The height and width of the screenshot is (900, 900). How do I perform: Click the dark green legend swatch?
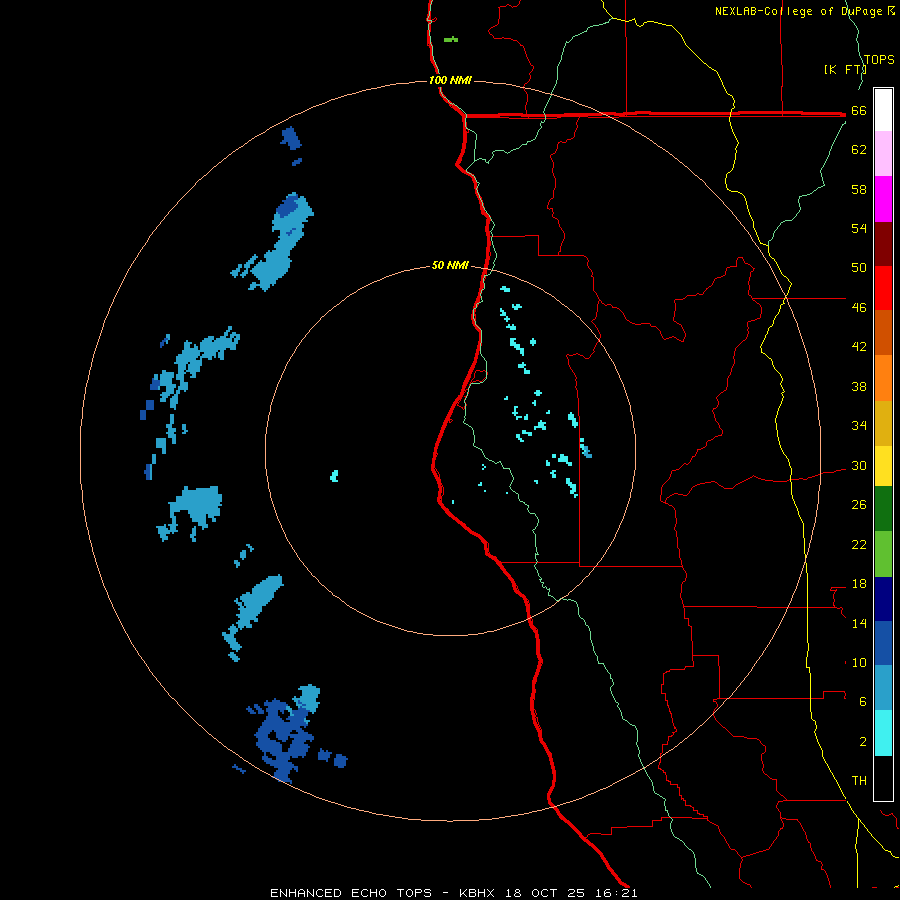click(883, 509)
